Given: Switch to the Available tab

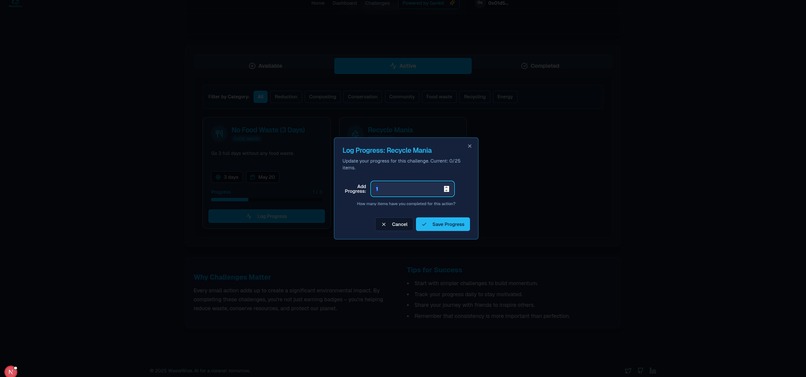Looking at the screenshot, I should (x=265, y=66).
